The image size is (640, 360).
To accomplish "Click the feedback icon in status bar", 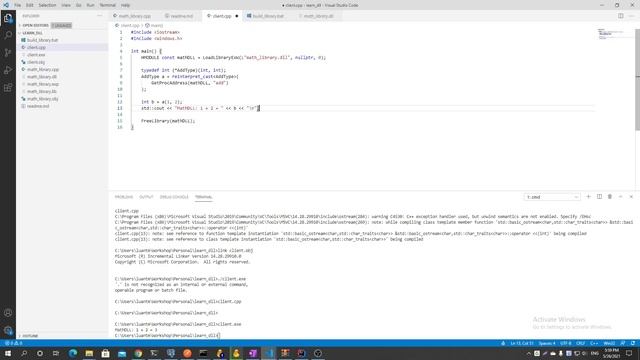I will click(x=623, y=343).
